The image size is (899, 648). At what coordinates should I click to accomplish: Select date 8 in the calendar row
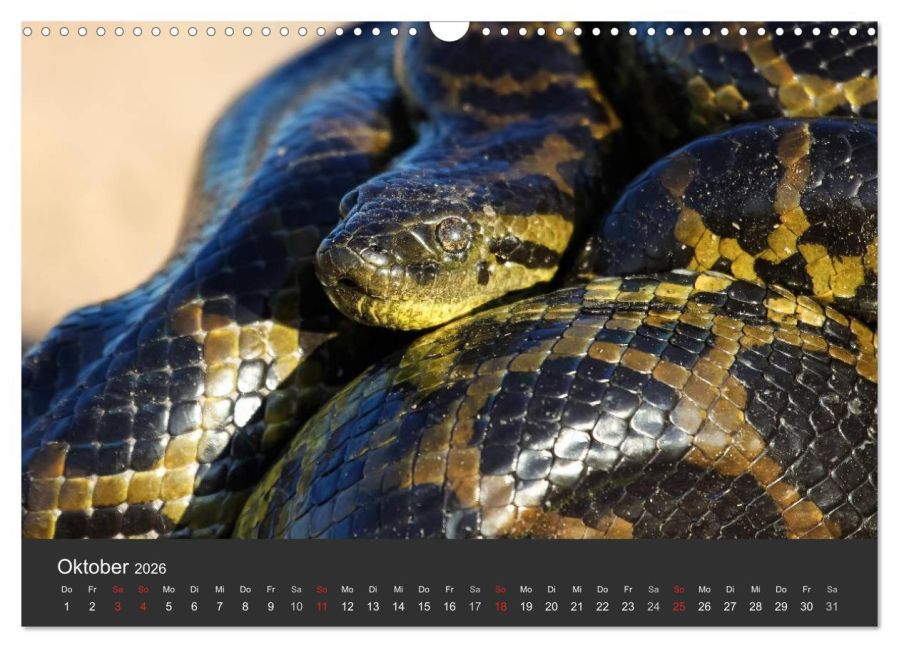245,607
